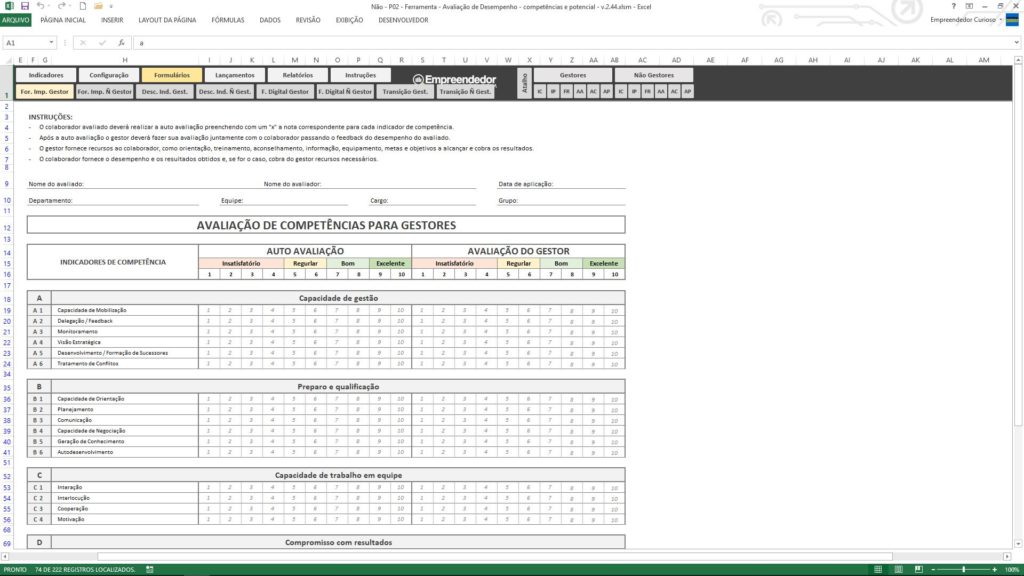Open the ARQUIVO menu
The width and height of the screenshot is (1024, 576).
tap(16, 19)
